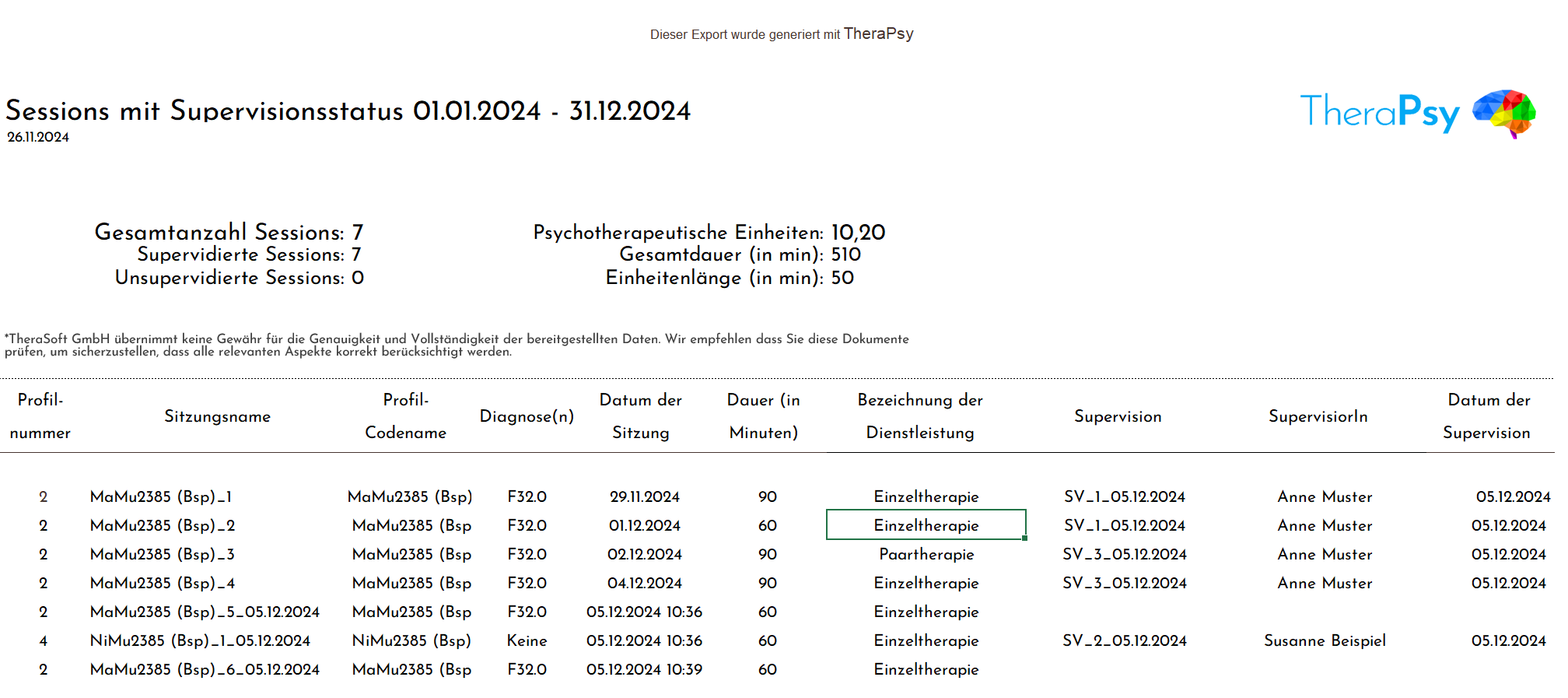The width and height of the screenshot is (1568, 698).
Task: Click the 'Profil-Codename' column header
Action: tap(406, 416)
